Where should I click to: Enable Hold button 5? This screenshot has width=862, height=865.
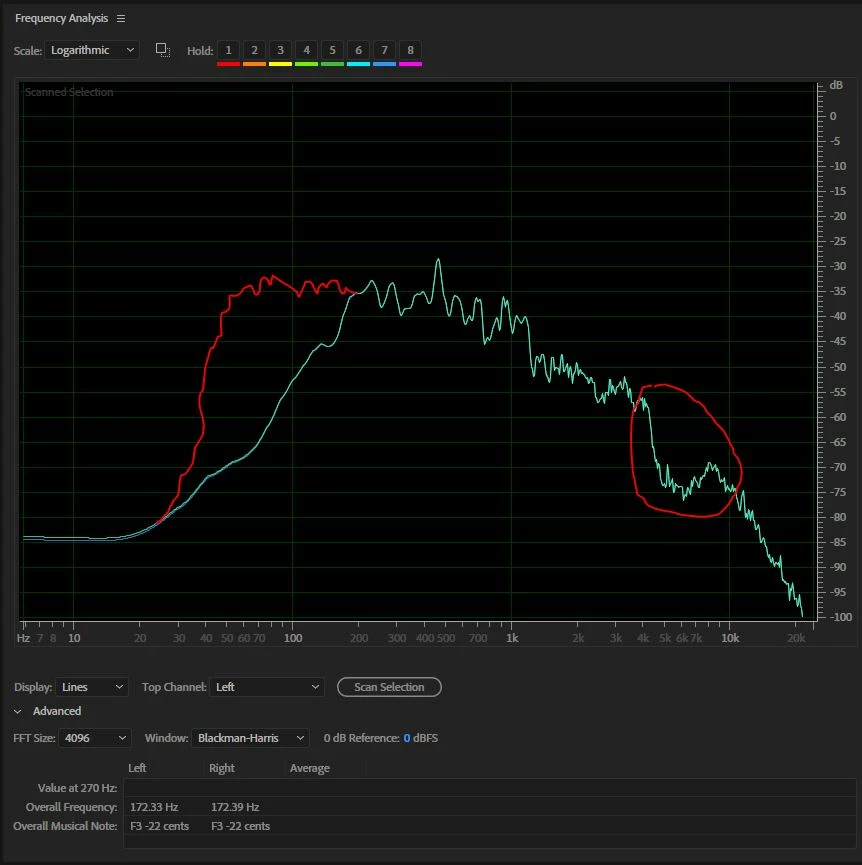tap(332, 50)
